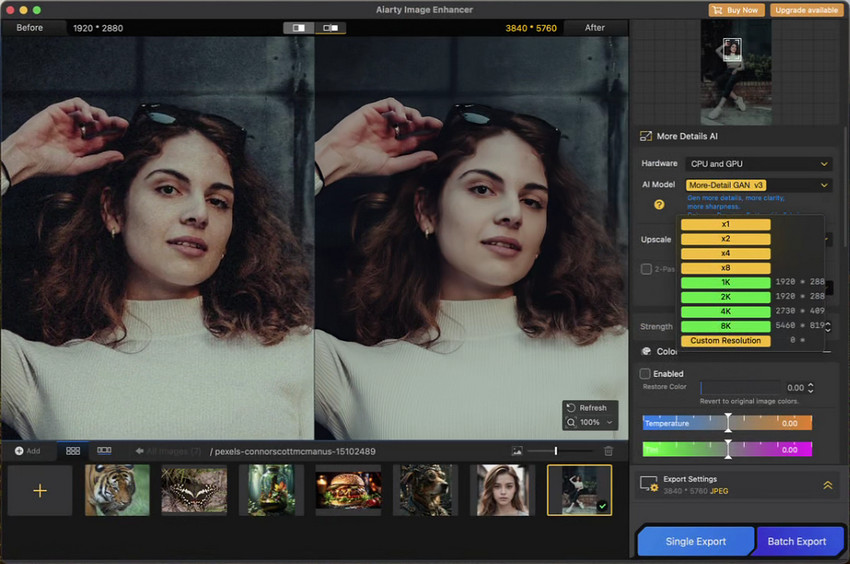Click the navigator preview thumbnail at top right
This screenshot has width=850, height=564.
(x=736, y=72)
